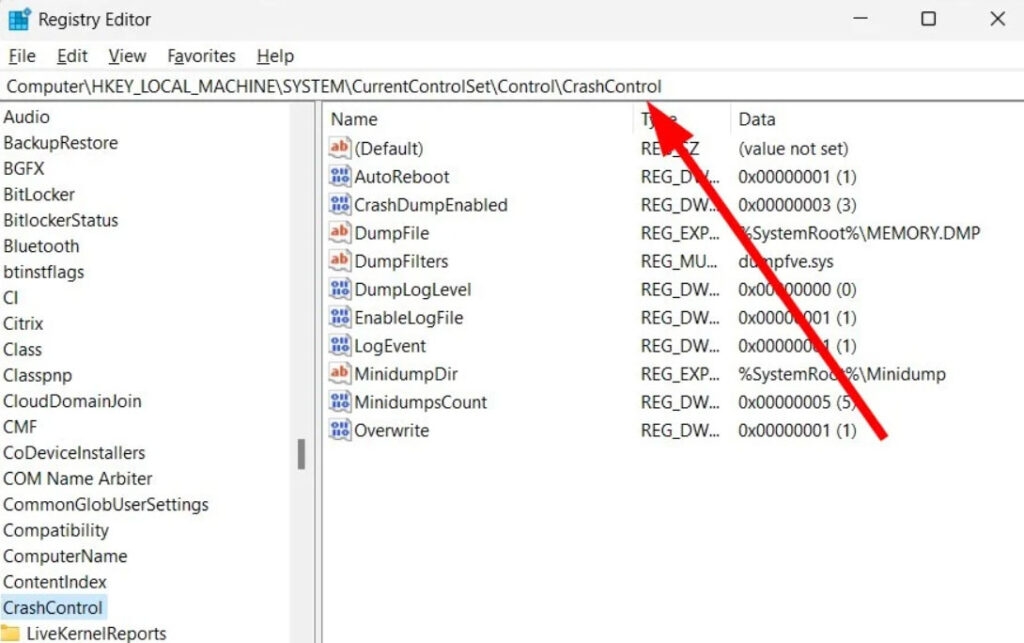Select the ComputerName key
The width and height of the screenshot is (1024, 643).
(65, 556)
